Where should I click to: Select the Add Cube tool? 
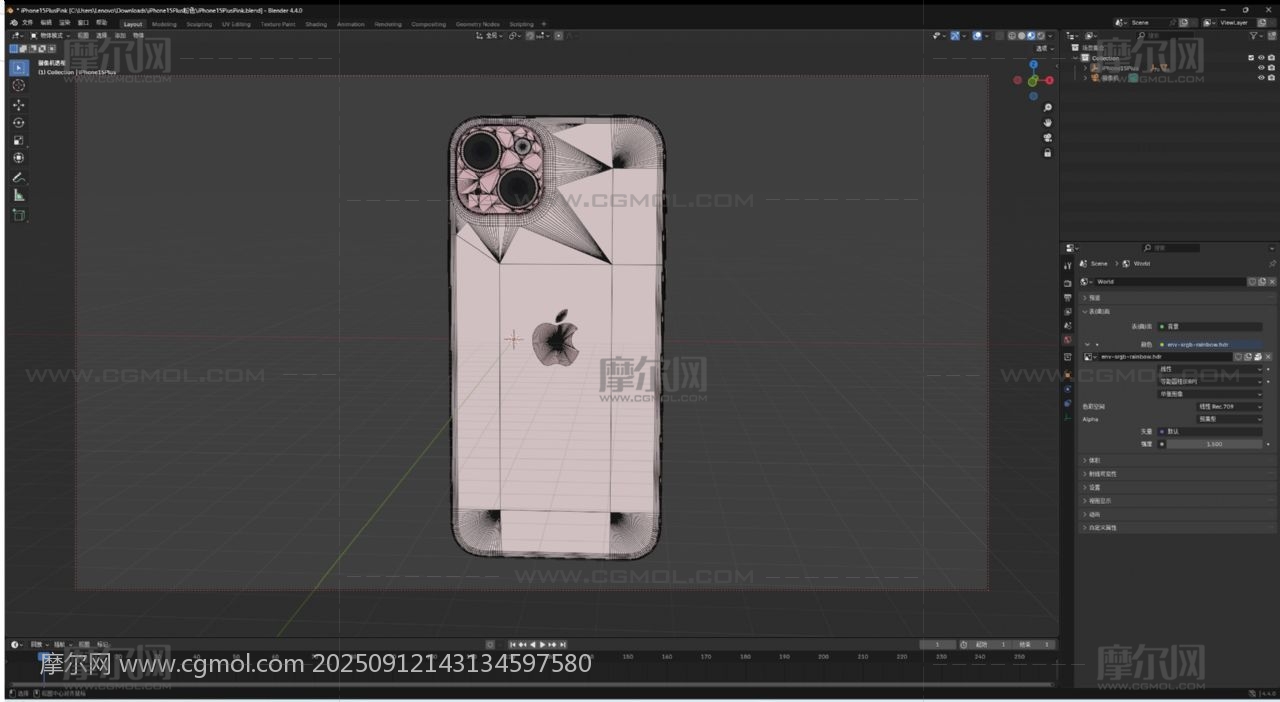[18, 214]
